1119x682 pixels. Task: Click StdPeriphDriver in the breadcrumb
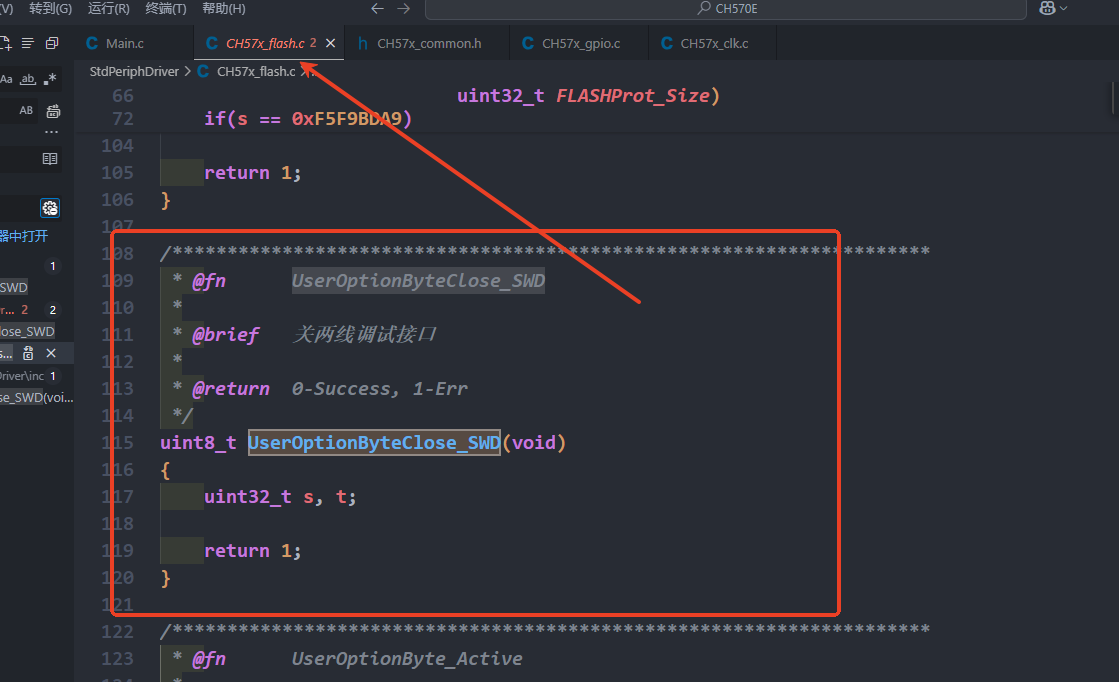[x=134, y=71]
